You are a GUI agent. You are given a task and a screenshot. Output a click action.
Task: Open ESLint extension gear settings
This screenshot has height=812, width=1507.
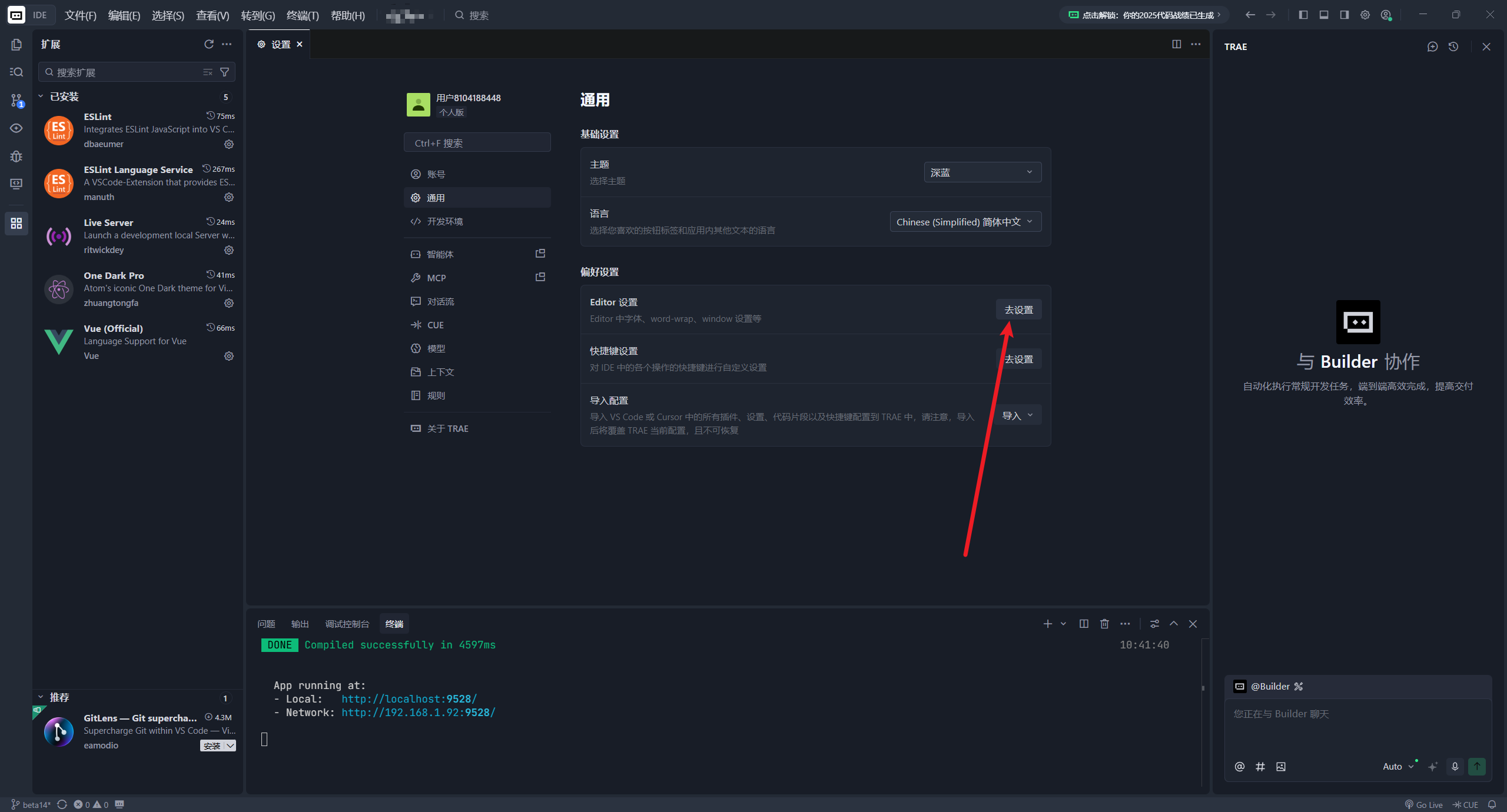229,144
